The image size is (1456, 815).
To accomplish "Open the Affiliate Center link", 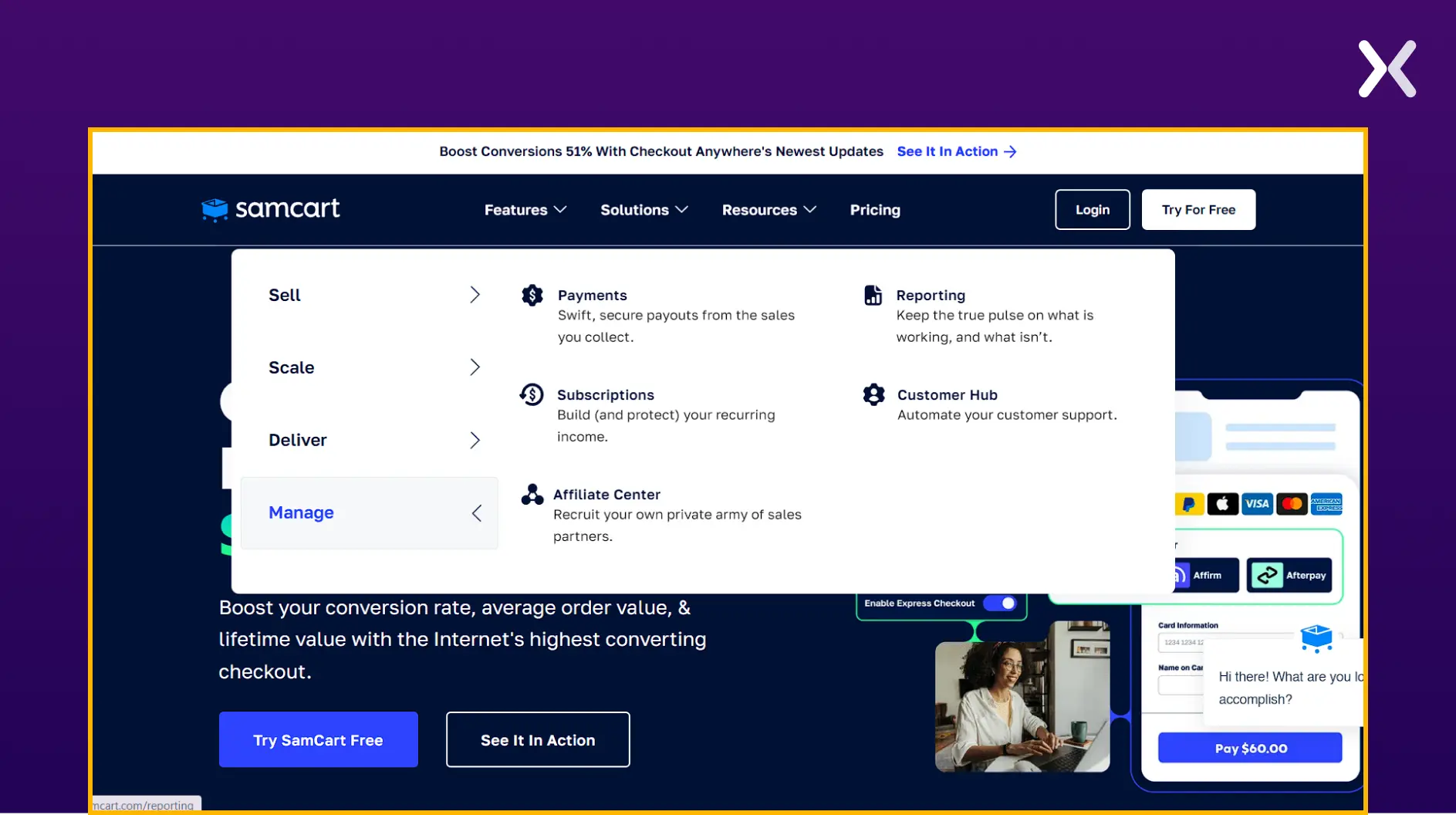I will point(606,494).
